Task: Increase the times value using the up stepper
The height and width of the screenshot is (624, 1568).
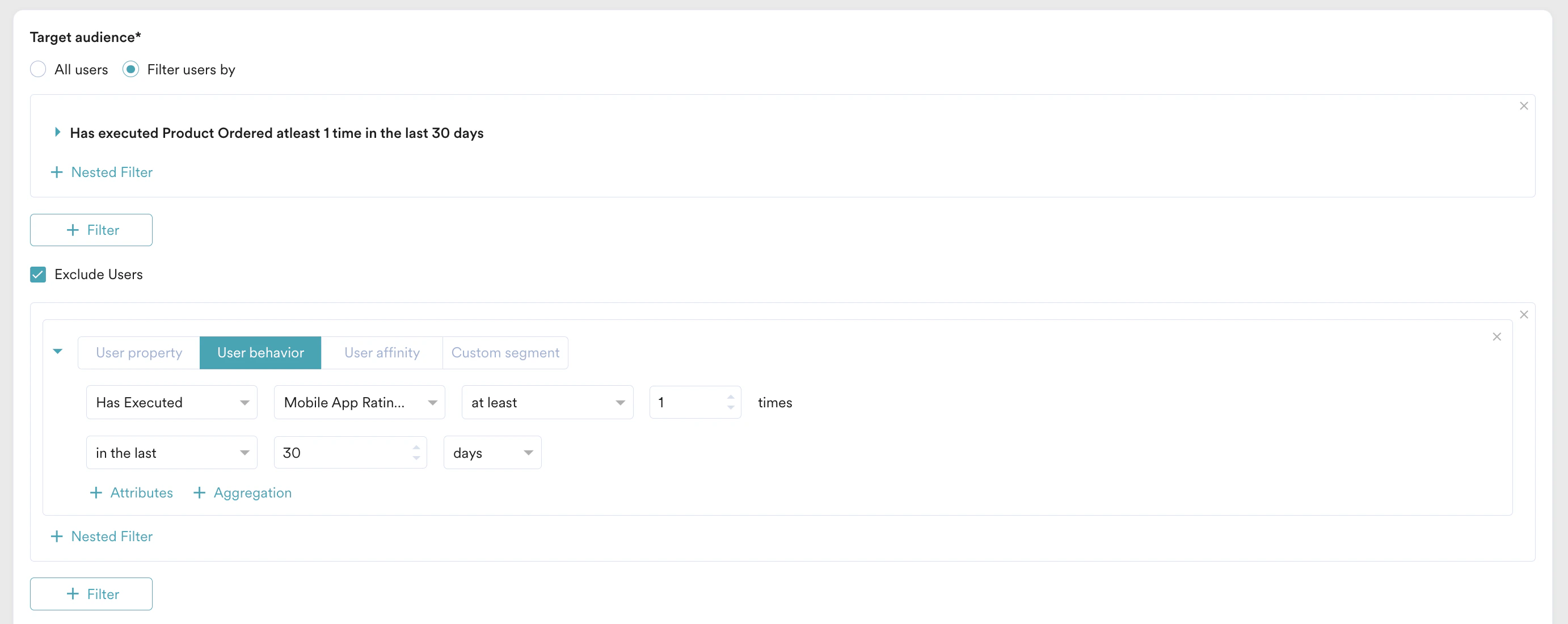Action: coord(731,398)
